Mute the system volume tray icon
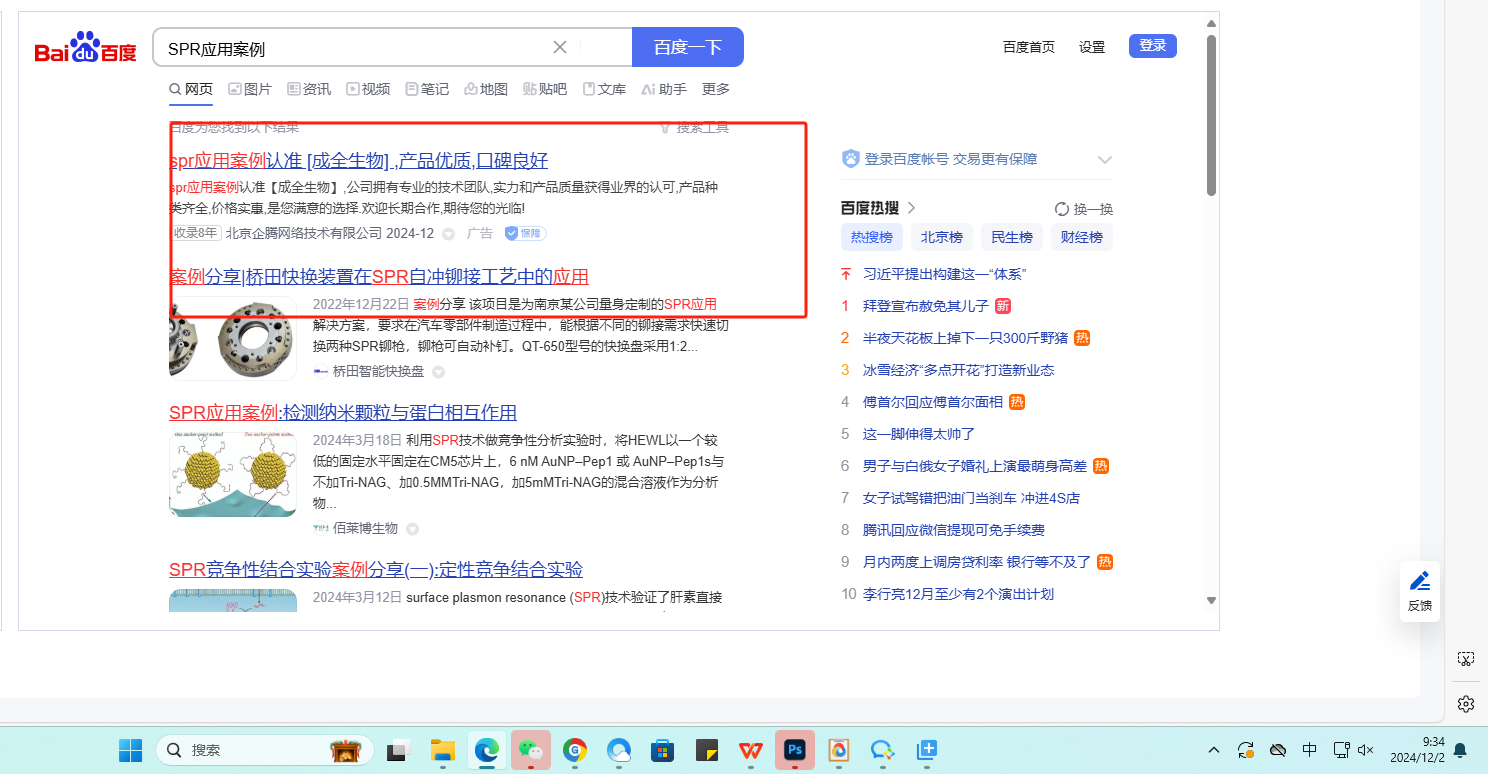 (x=1366, y=750)
